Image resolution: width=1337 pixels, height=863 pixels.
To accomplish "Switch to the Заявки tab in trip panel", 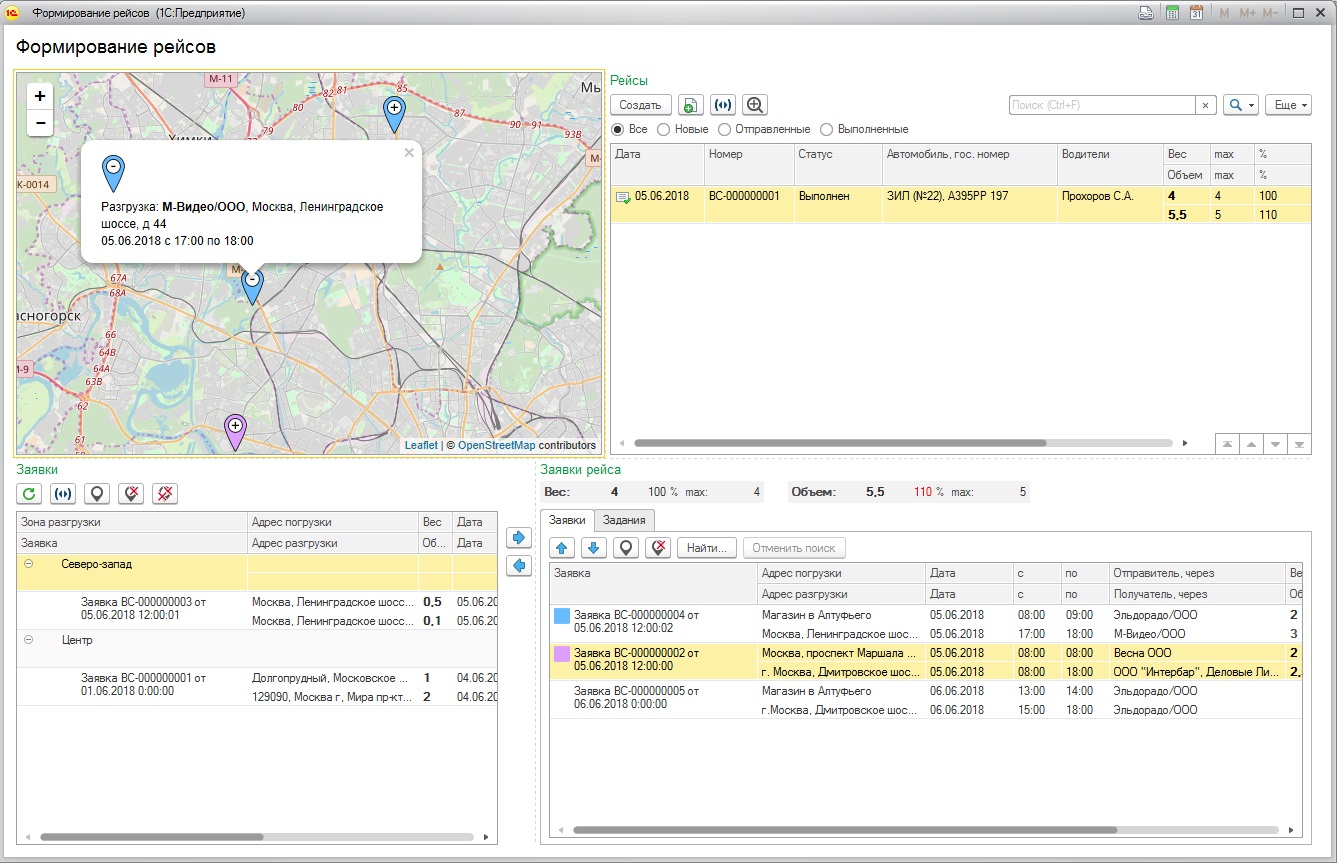I will [x=567, y=520].
